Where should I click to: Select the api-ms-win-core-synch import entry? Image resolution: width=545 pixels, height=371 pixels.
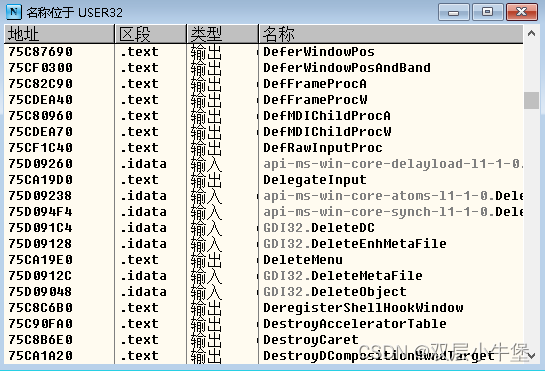tap(393, 212)
